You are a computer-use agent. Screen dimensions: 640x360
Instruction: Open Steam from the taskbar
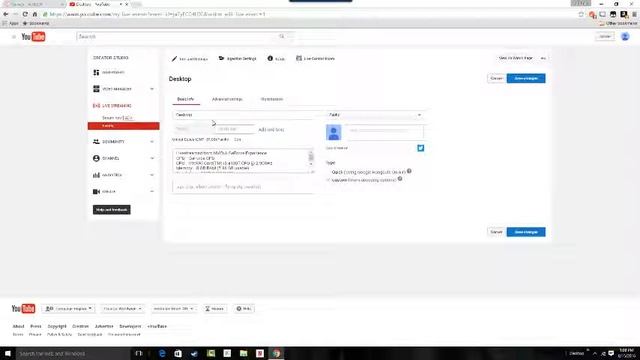point(194,353)
